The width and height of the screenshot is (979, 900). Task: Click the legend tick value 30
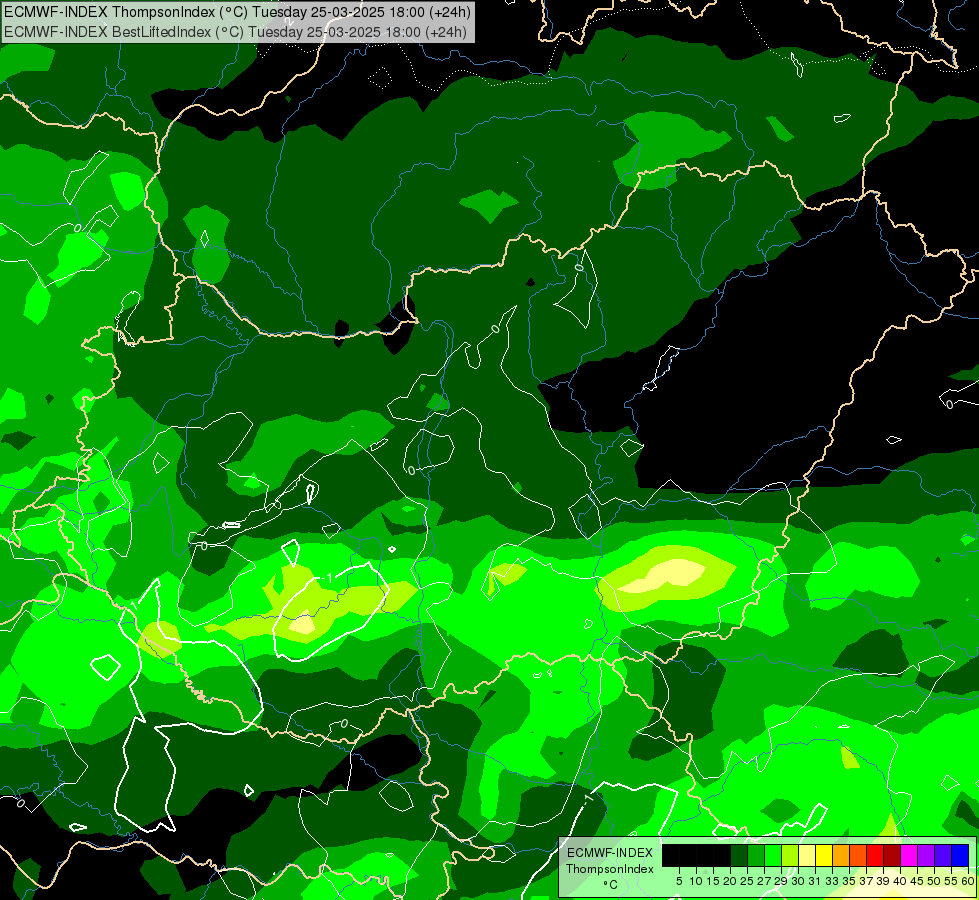[x=799, y=881]
